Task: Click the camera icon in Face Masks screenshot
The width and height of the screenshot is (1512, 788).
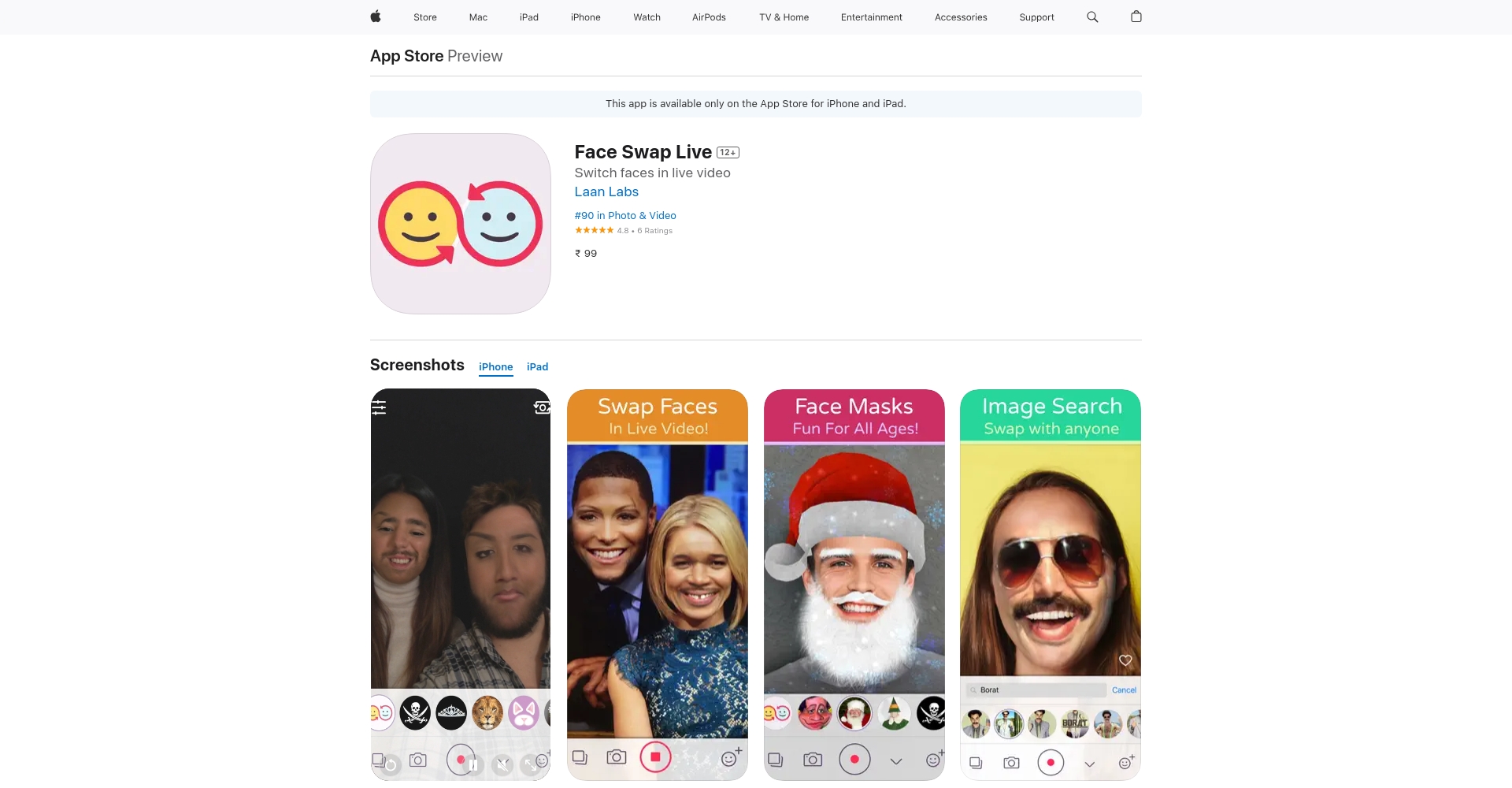Action: (x=813, y=760)
